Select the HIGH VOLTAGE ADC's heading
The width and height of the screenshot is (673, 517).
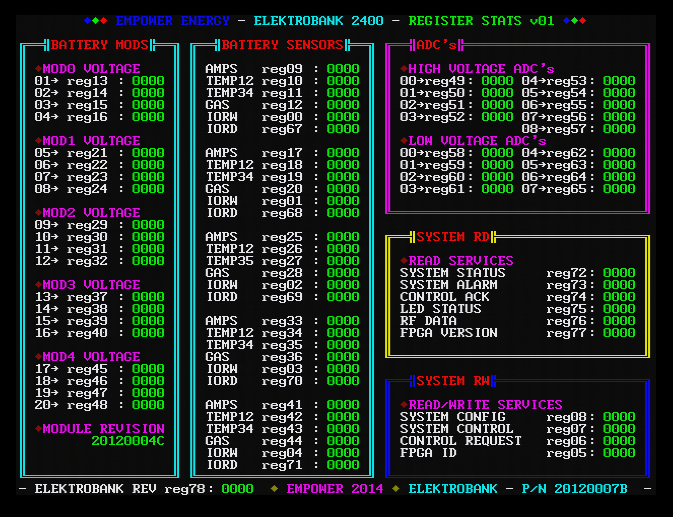[x=481, y=69]
